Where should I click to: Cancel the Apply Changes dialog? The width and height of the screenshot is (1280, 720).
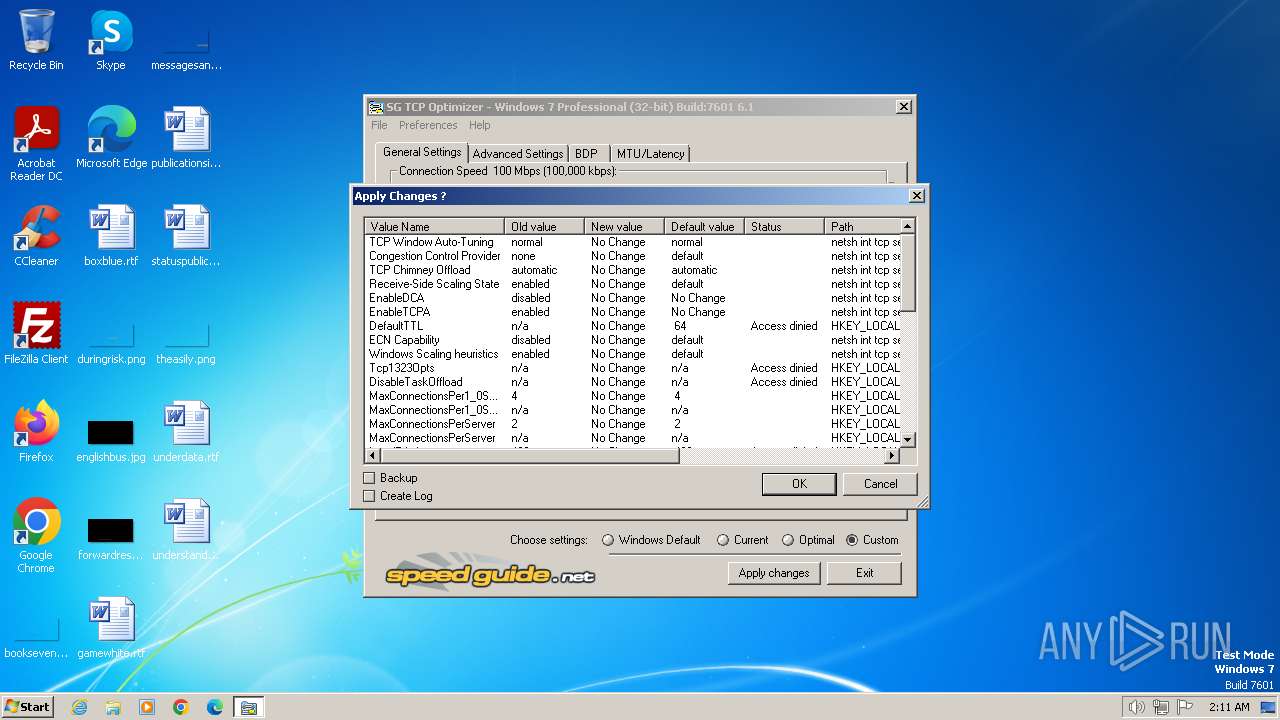point(880,484)
